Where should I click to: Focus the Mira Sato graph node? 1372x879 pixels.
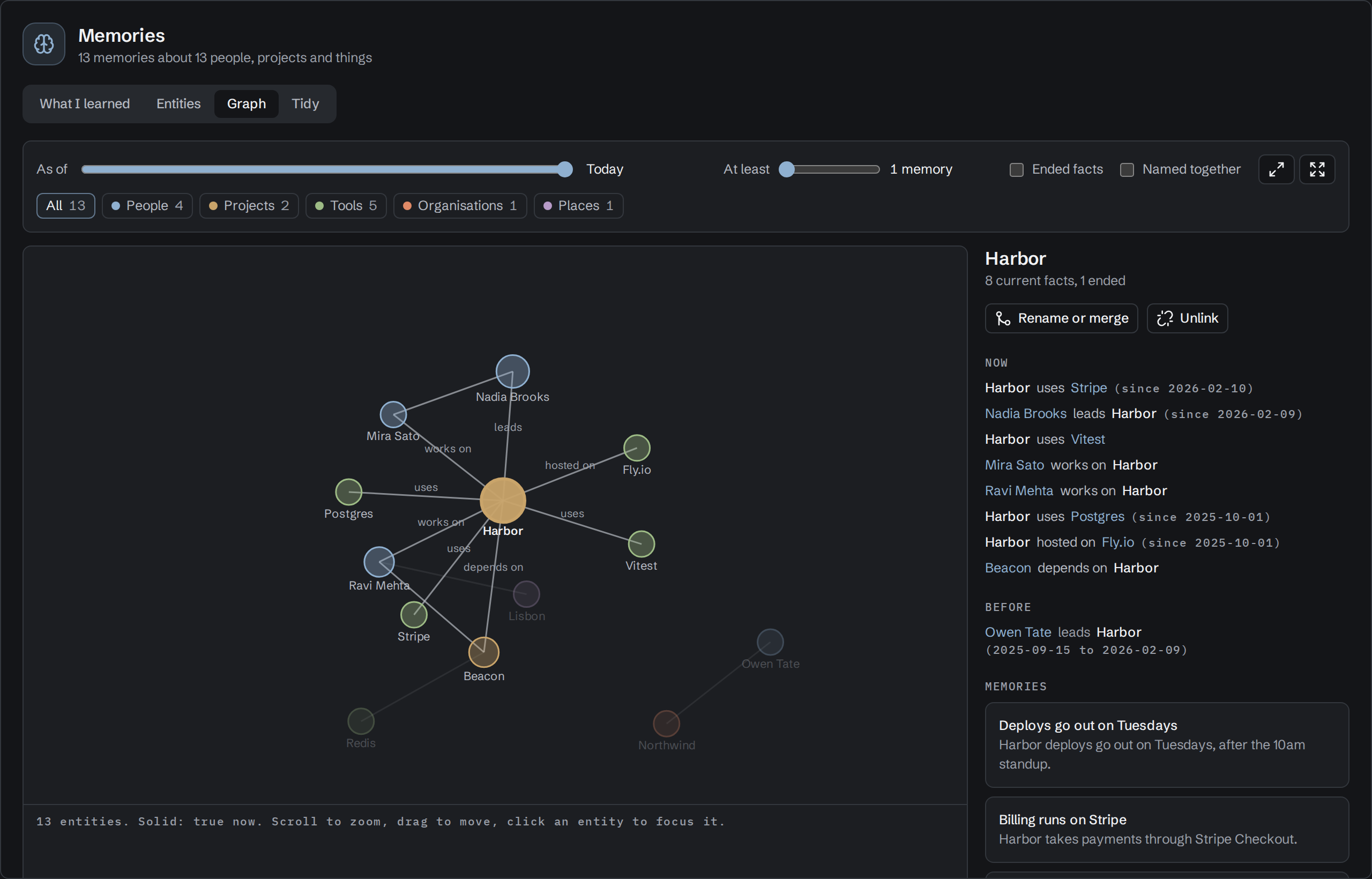click(x=393, y=414)
